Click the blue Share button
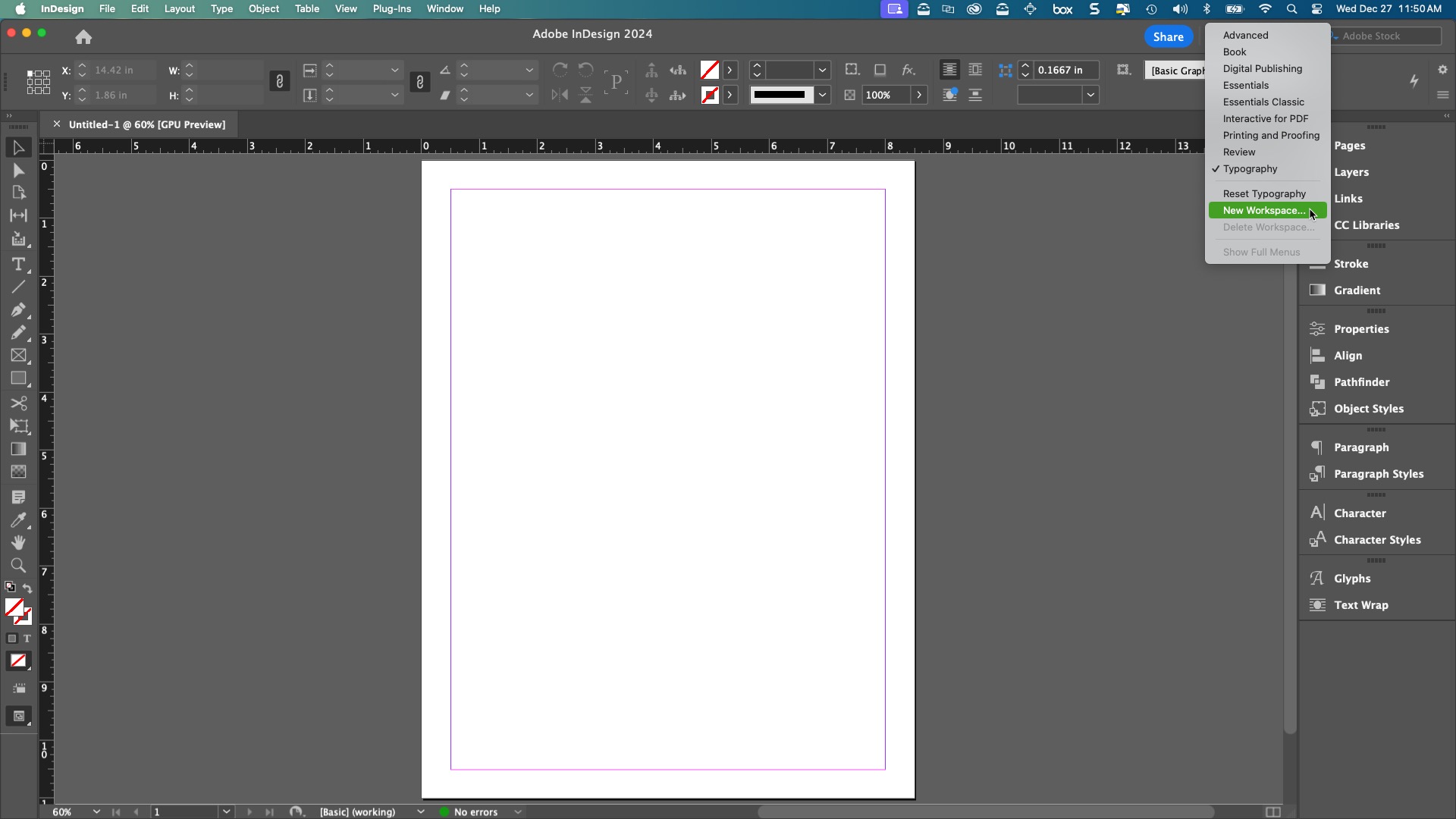Image resolution: width=1456 pixels, height=819 pixels. (1168, 36)
